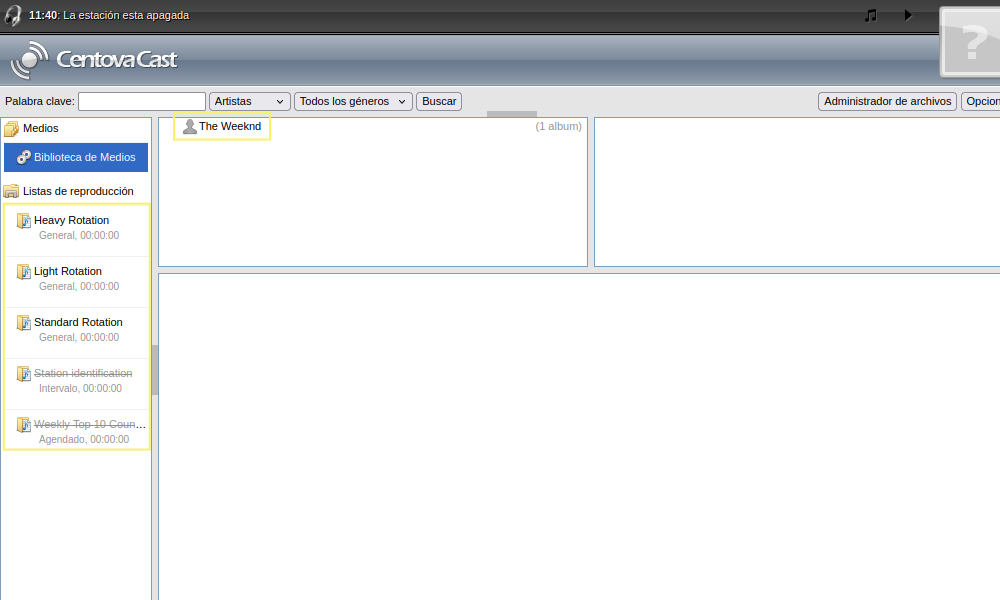Click the Centova Cast logo
This screenshot has width=1000, height=600.
(94, 60)
